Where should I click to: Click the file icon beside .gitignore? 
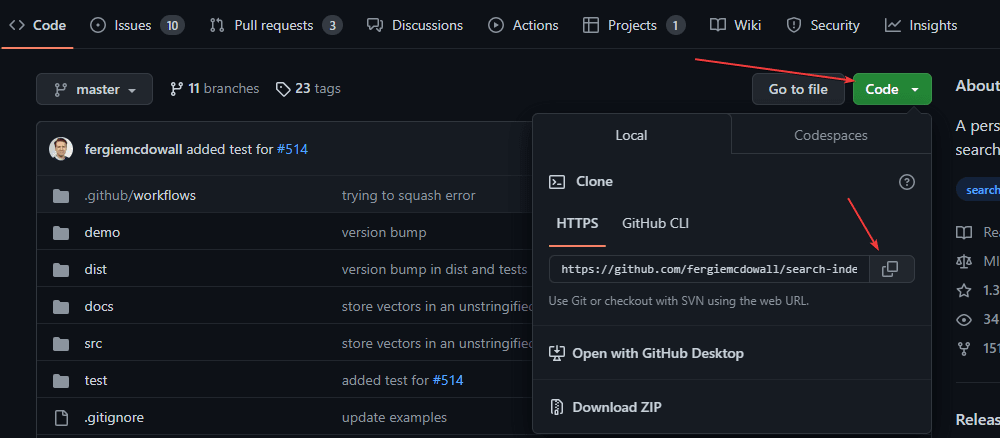61,418
